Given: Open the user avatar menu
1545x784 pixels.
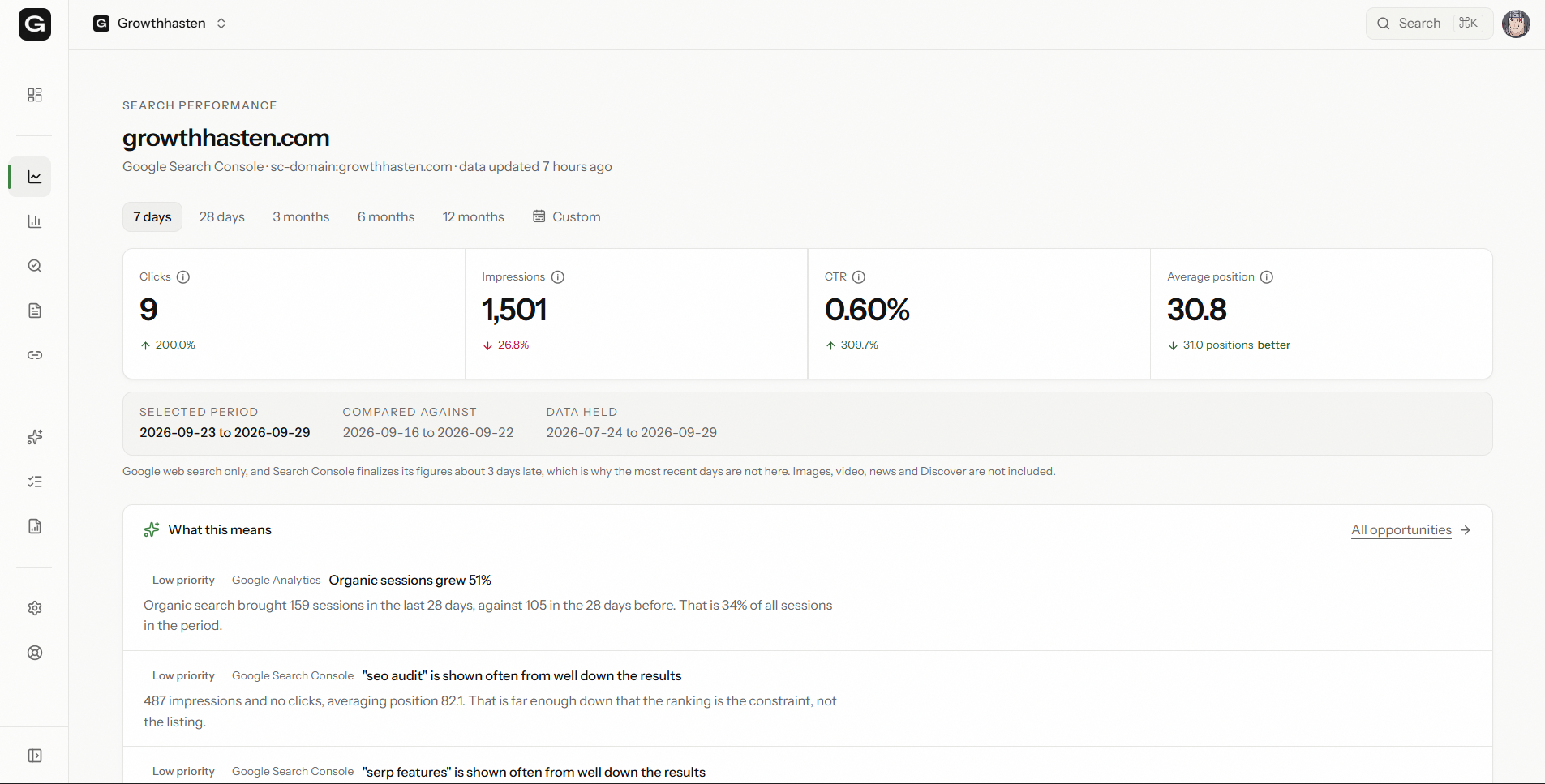Looking at the screenshot, I should point(1516,24).
